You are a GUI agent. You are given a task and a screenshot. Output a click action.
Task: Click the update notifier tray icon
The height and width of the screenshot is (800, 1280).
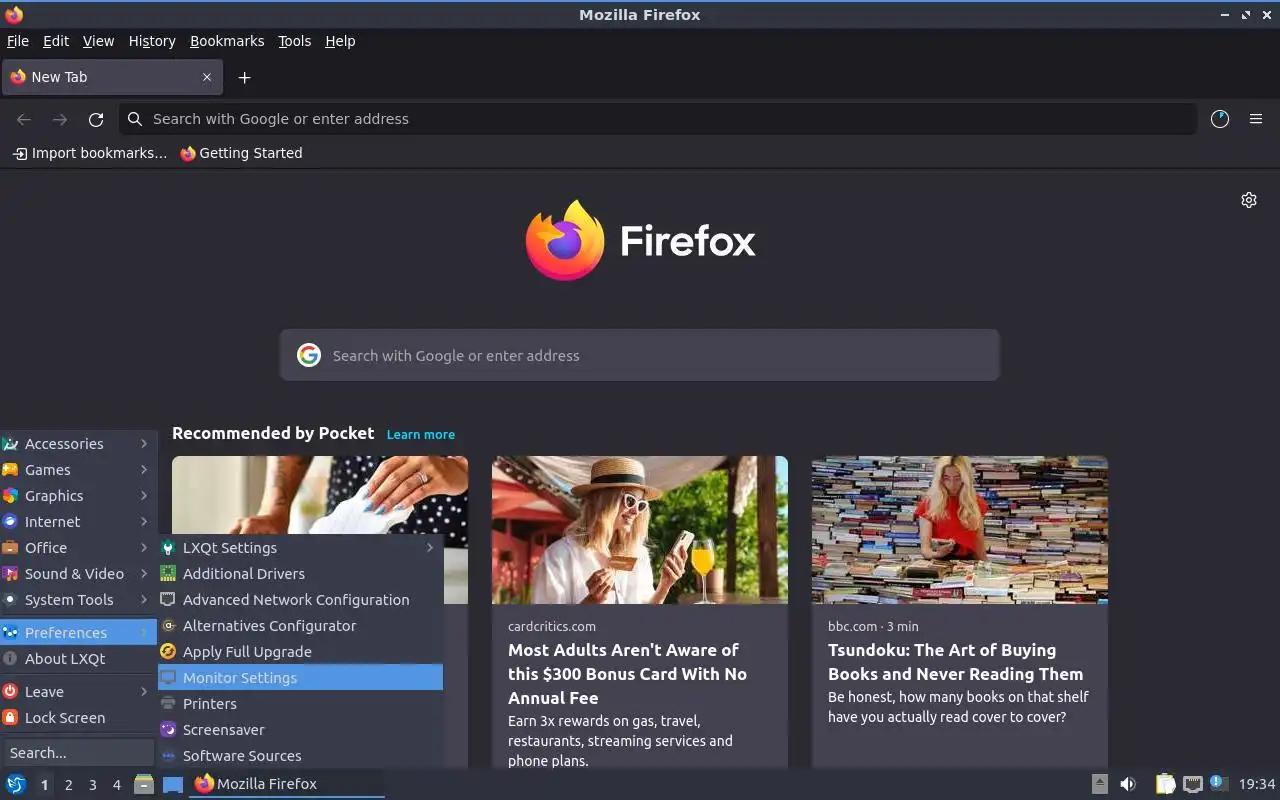pos(1218,783)
